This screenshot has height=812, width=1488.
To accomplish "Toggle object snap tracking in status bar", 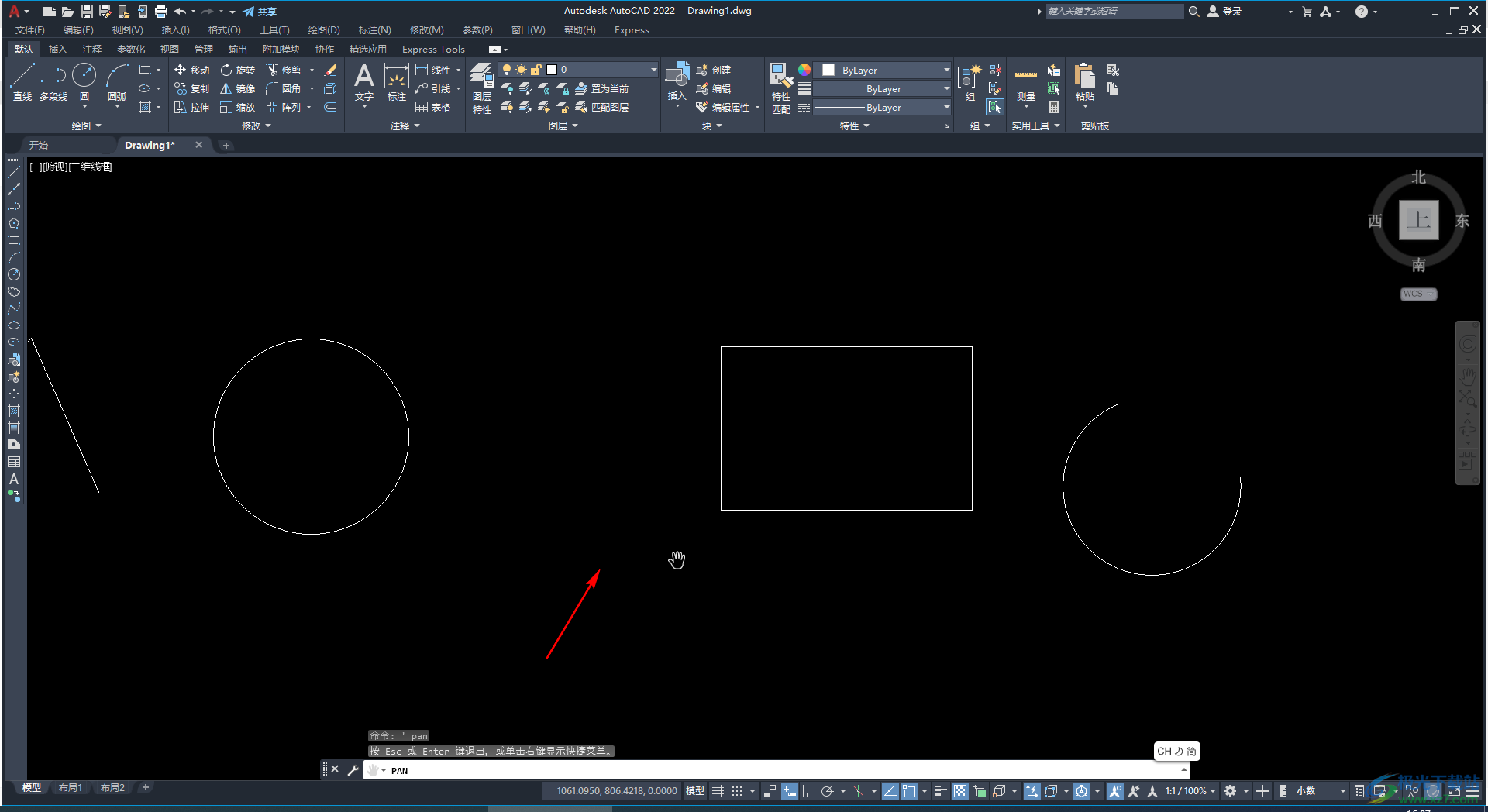I will [890, 791].
